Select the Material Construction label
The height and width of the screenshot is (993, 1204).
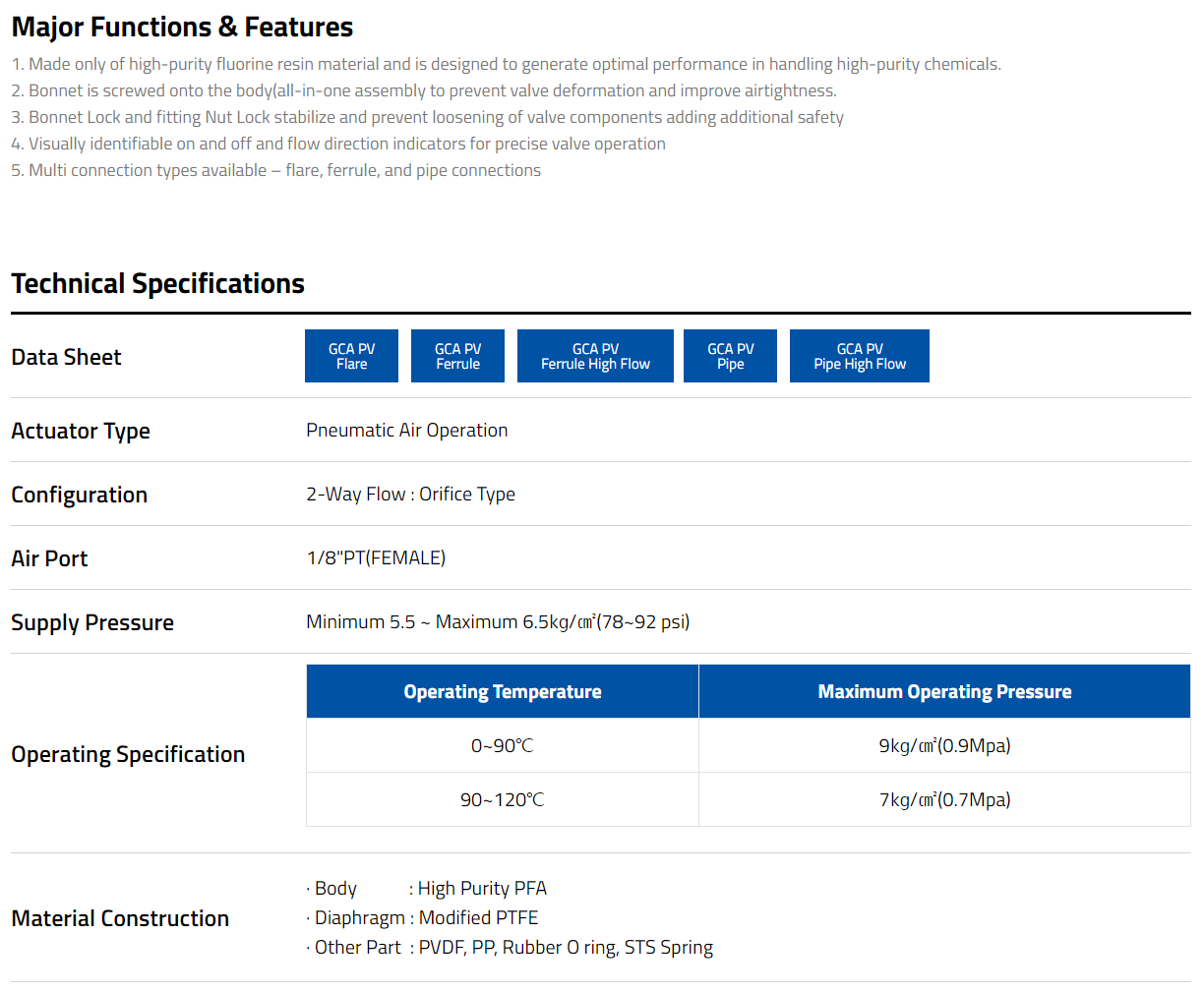pyautogui.click(x=120, y=918)
